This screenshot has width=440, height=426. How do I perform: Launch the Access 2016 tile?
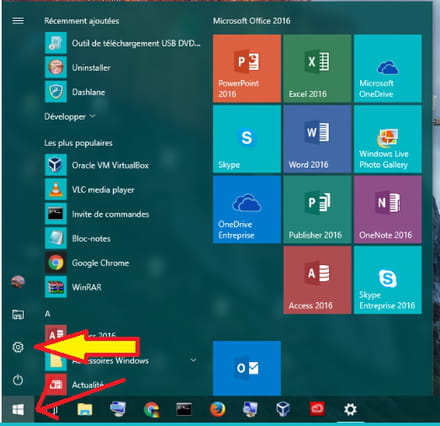[x=317, y=280]
